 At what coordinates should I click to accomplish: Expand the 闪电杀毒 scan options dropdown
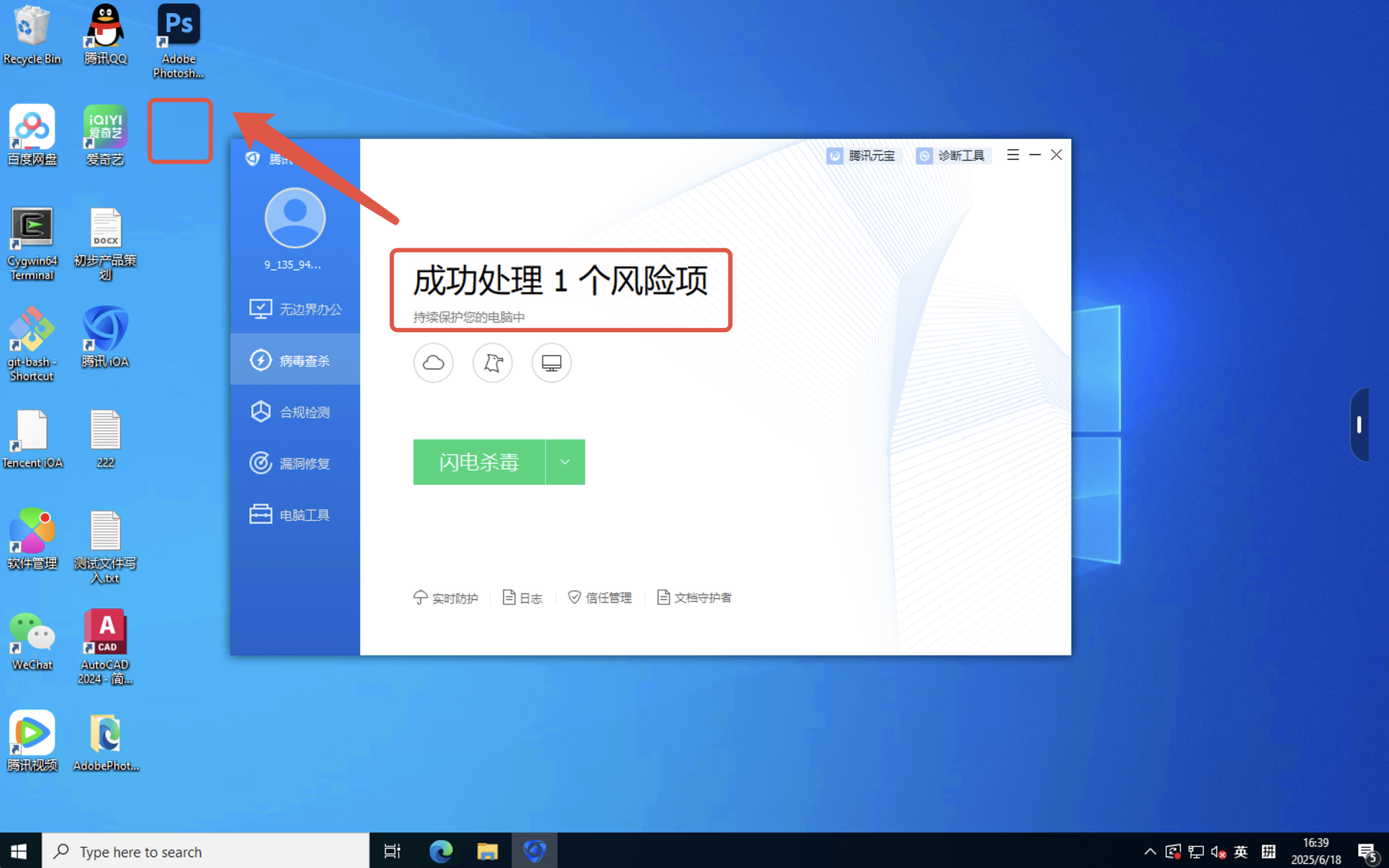(565, 462)
